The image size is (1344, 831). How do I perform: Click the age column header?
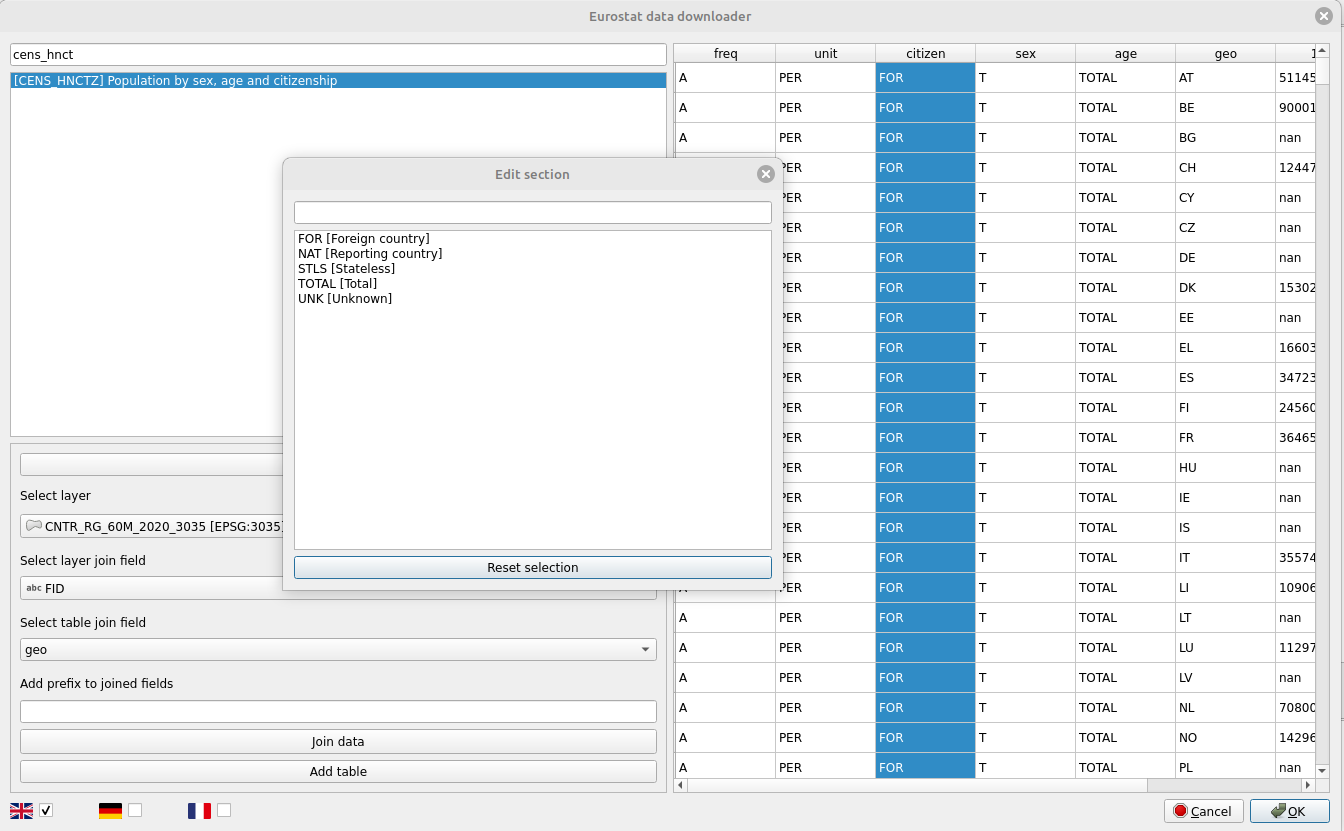point(1125,54)
